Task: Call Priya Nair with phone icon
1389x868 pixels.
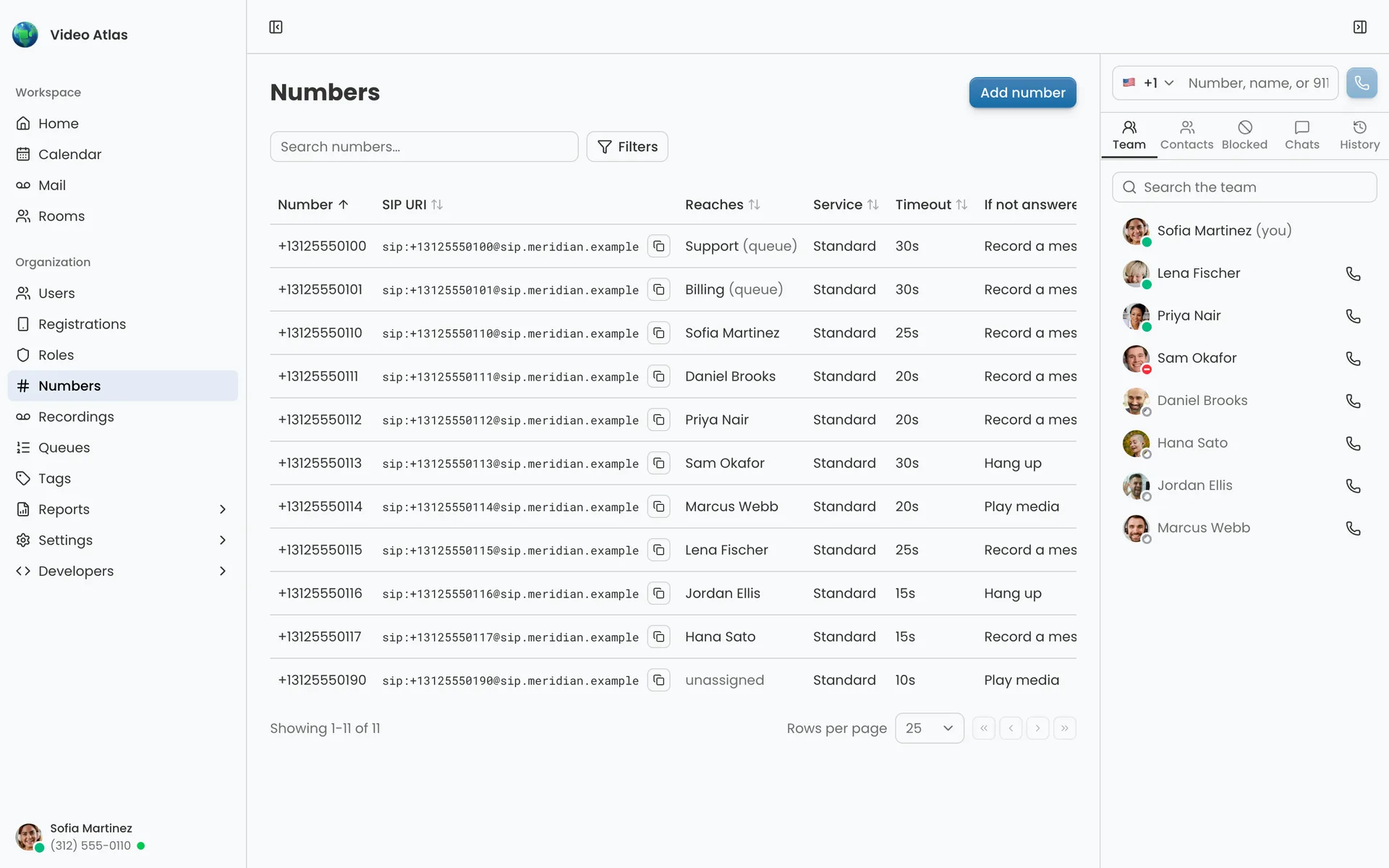Action: tap(1353, 316)
